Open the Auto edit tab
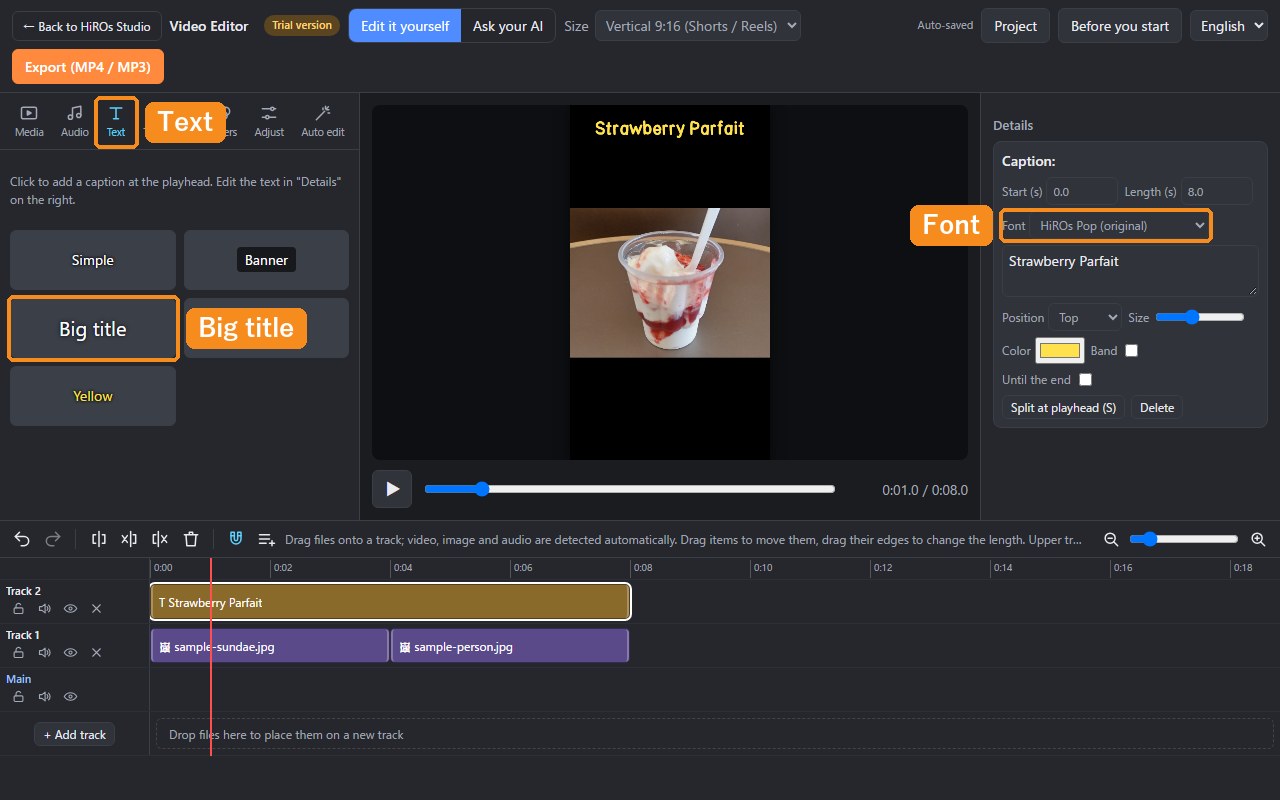1280x800 pixels. pyautogui.click(x=323, y=121)
